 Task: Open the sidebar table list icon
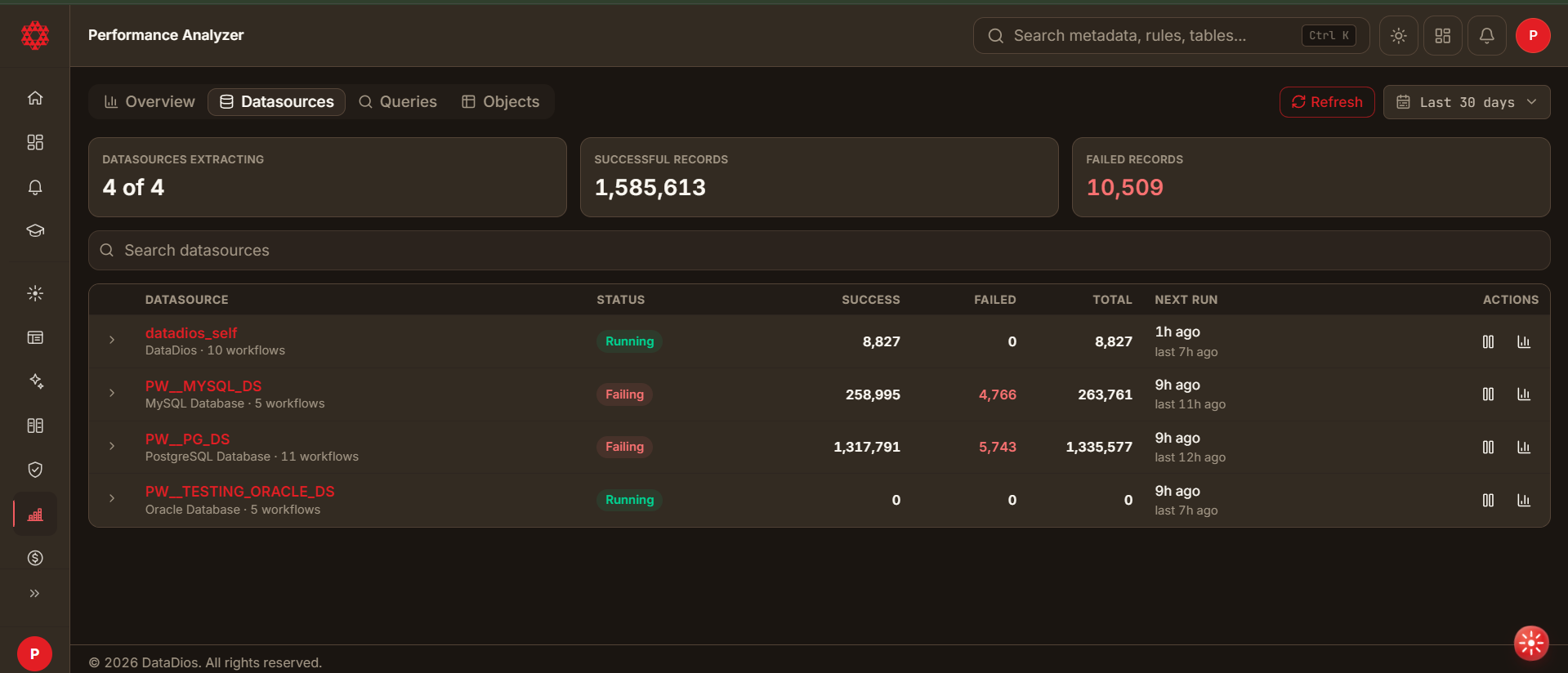(x=35, y=337)
